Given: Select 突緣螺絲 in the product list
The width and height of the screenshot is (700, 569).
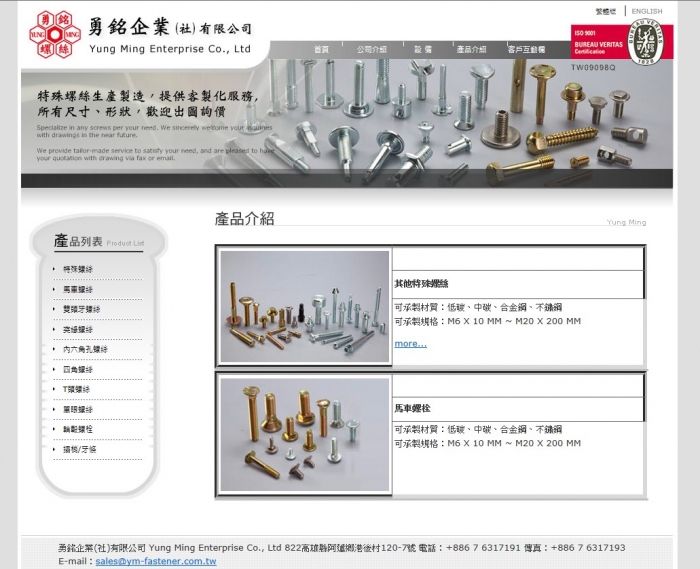Looking at the screenshot, I should coord(78,329).
